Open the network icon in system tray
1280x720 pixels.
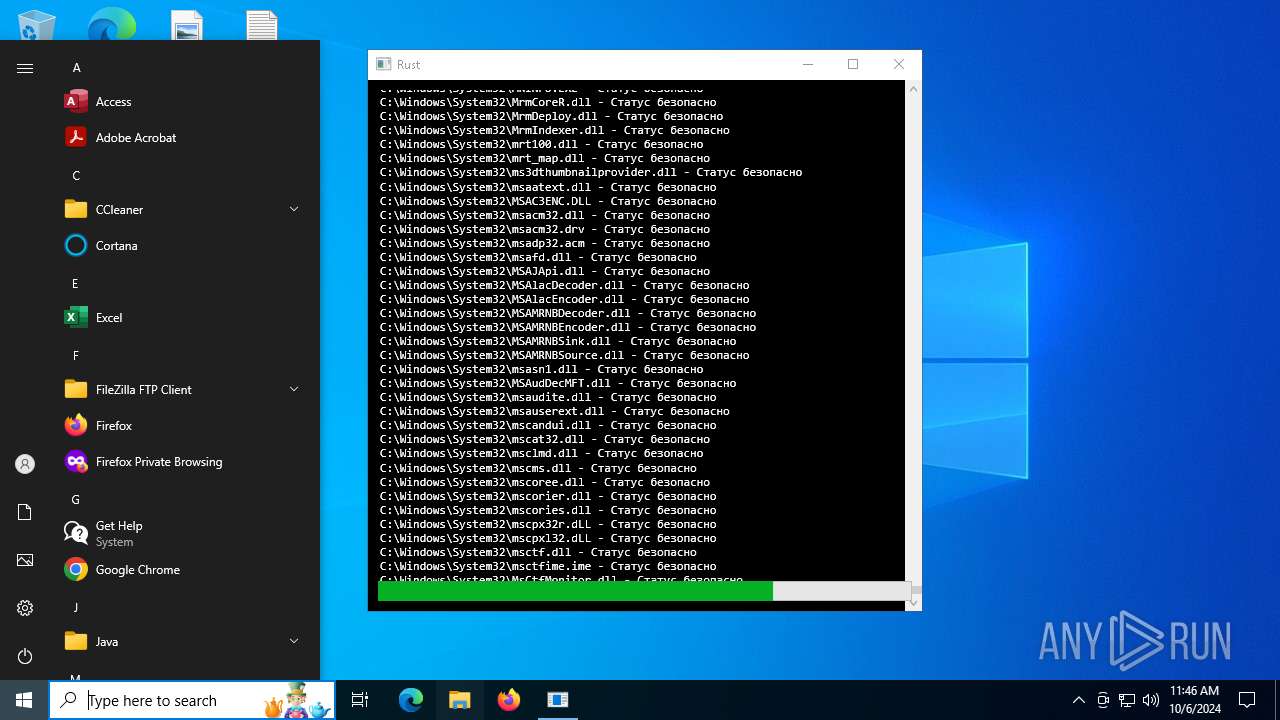pyautogui.click(x=1127, y=700)
